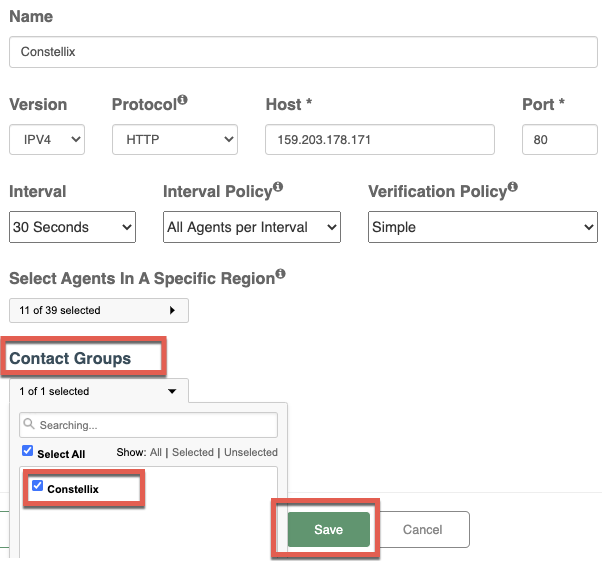Open the Version IPV4 dropdown
The width and height of the screenshot is (602, 561).
(x=47, y=139)
